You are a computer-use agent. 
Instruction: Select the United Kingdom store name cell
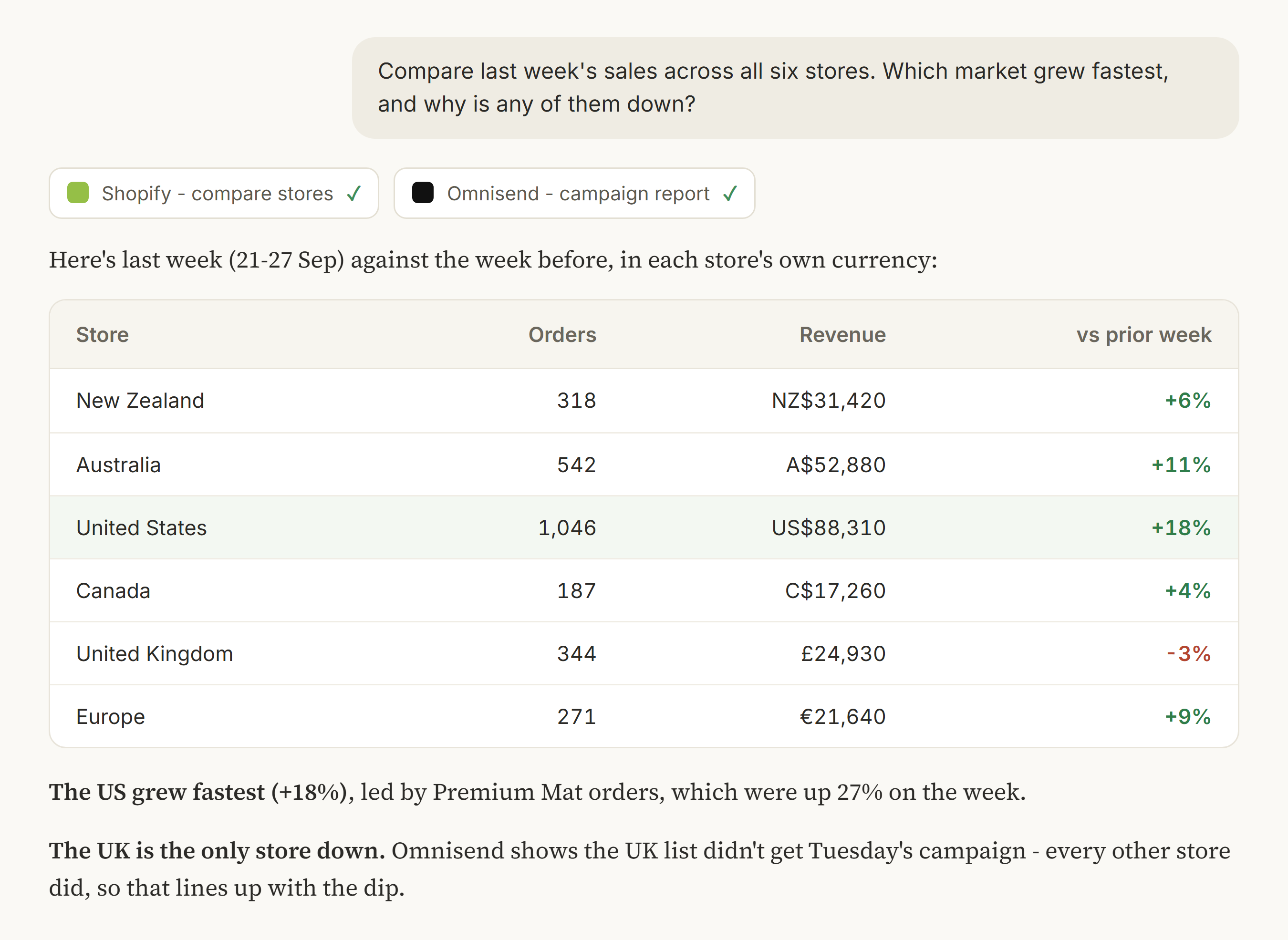pyautogui.click(x=155, y=654)
